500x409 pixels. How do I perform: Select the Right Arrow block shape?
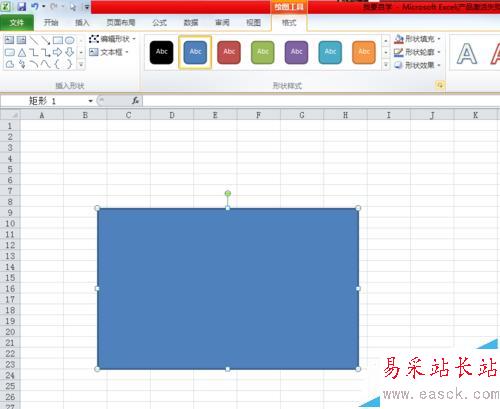[x=58, y=52]
